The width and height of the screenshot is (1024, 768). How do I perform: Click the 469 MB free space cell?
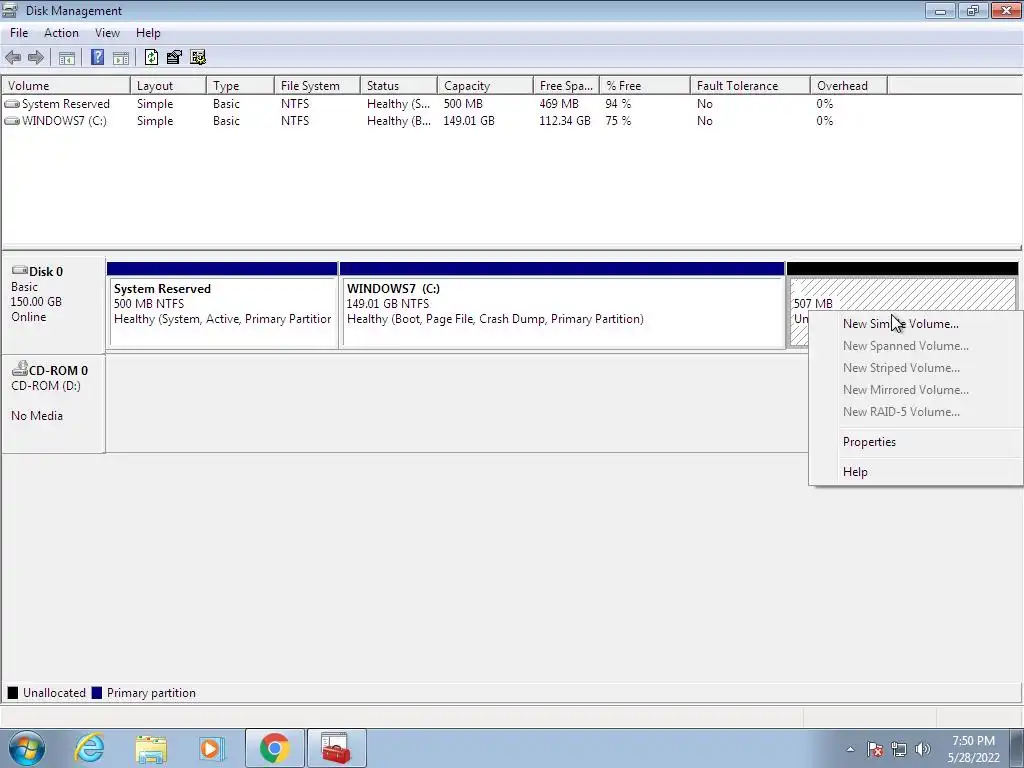click(559, 104)
